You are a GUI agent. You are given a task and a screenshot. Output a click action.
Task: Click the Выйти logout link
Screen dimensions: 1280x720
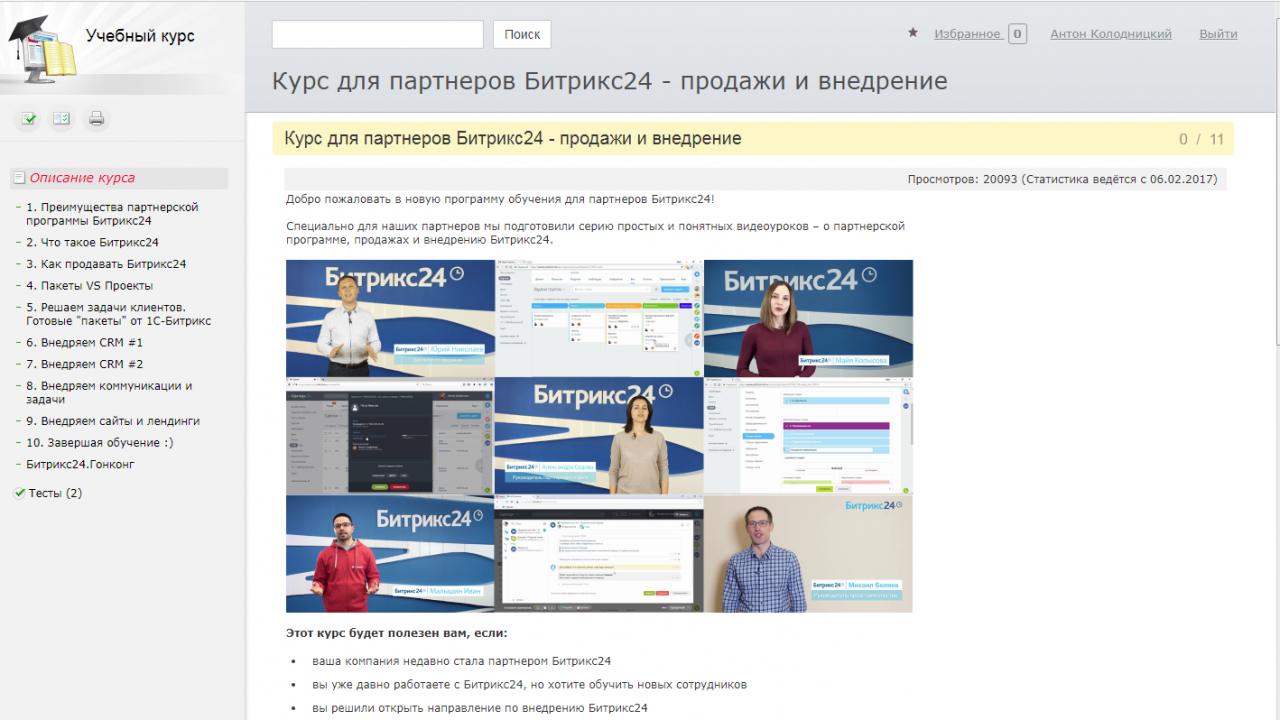tap(1218, 34)
